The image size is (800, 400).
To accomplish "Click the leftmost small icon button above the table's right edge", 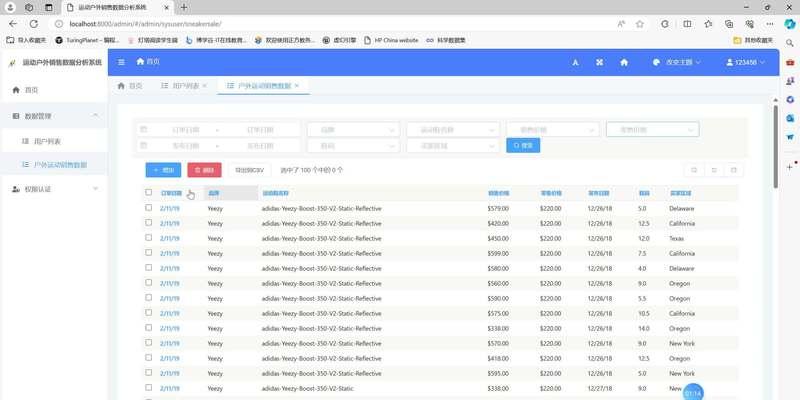I will point(694,170).
